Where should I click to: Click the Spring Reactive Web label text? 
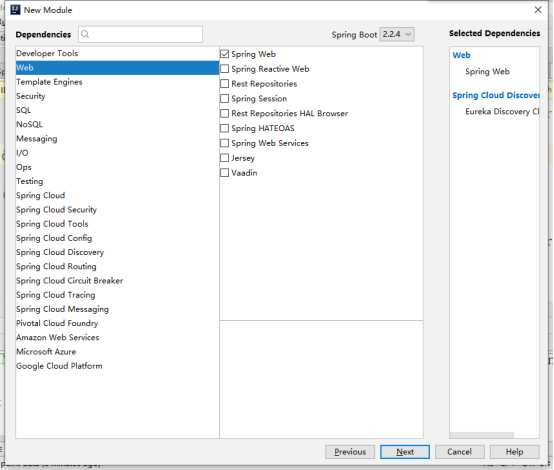[270, 69]
